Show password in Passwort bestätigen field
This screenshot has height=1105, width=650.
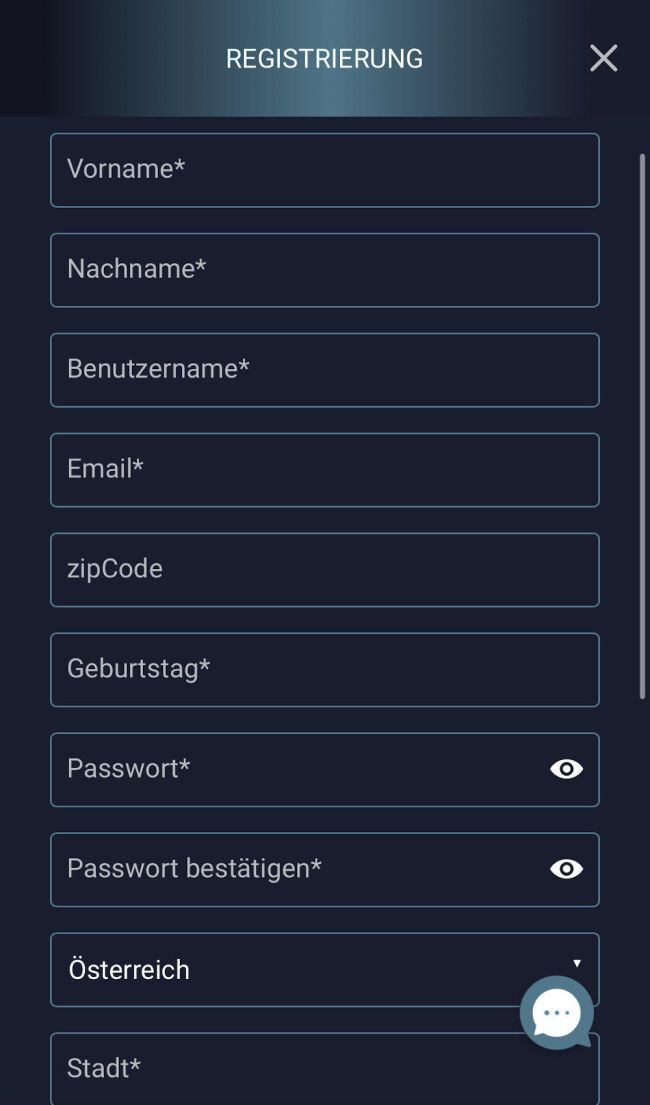pyautogui.click(x=566, y=869)
